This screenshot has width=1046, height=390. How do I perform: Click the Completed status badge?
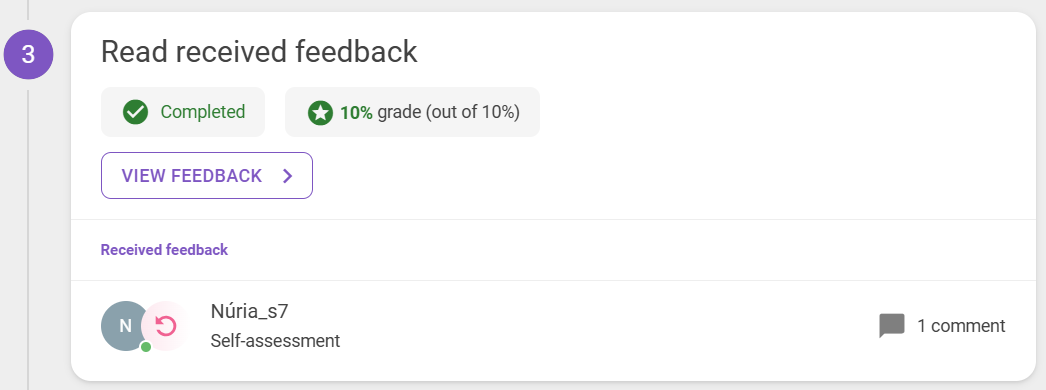(183, 112)
